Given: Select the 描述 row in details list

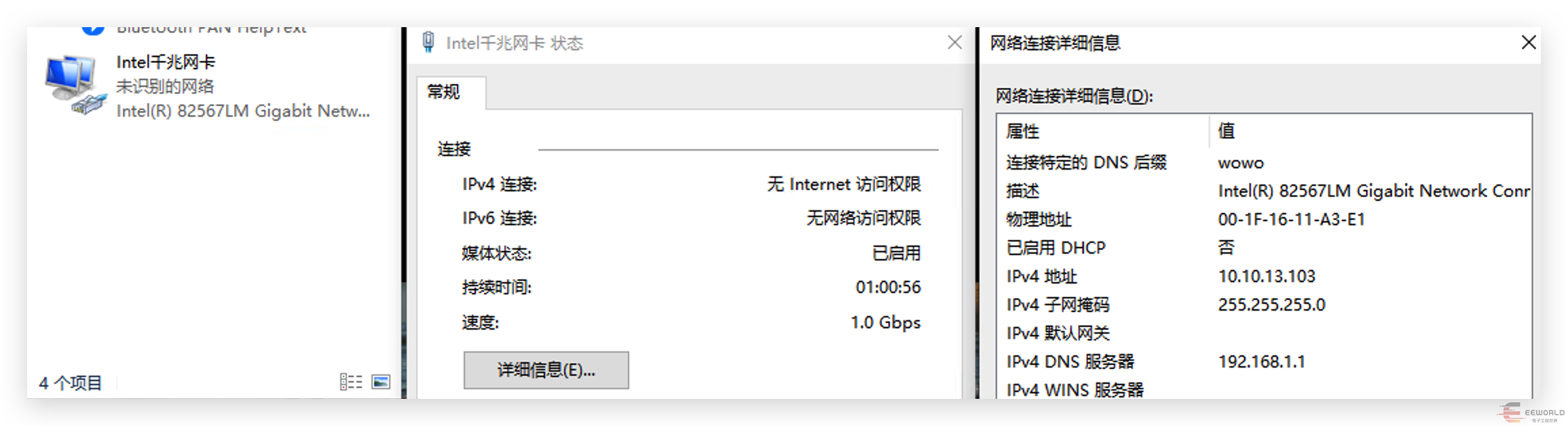Looking at the screenshot, I should [1023, 191].
